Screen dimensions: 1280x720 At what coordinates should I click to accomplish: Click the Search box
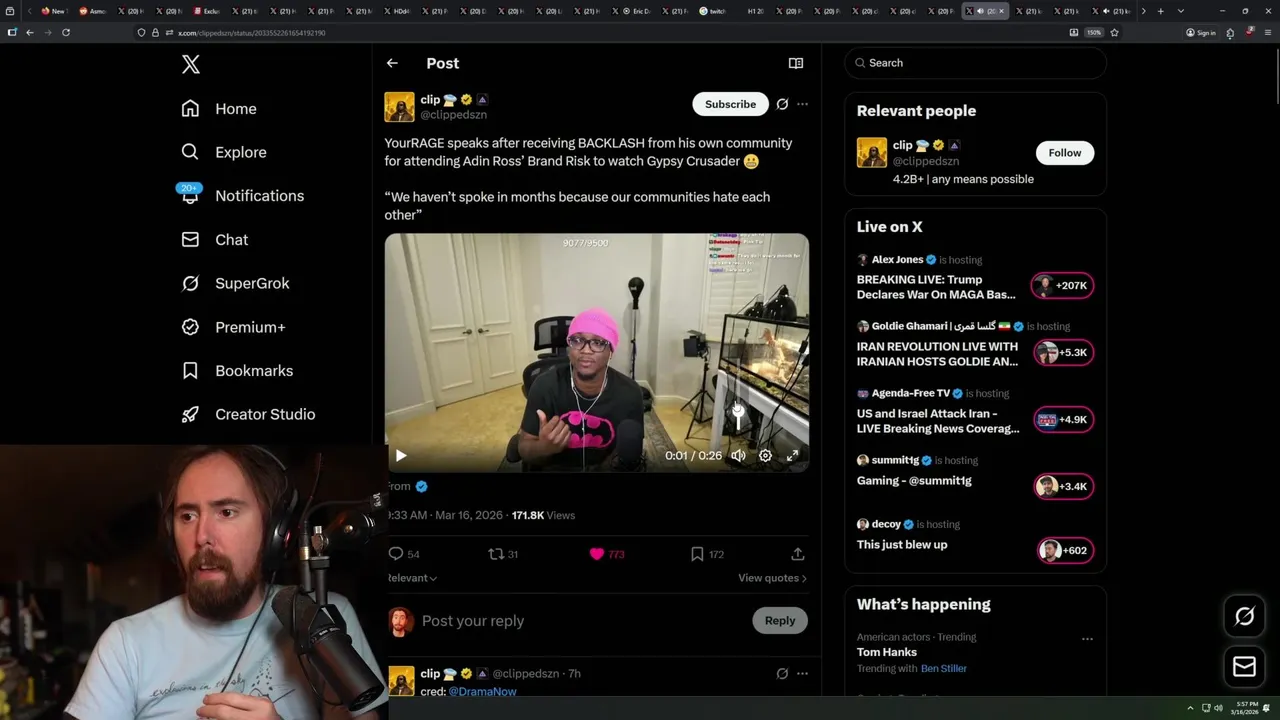point(976,63)
